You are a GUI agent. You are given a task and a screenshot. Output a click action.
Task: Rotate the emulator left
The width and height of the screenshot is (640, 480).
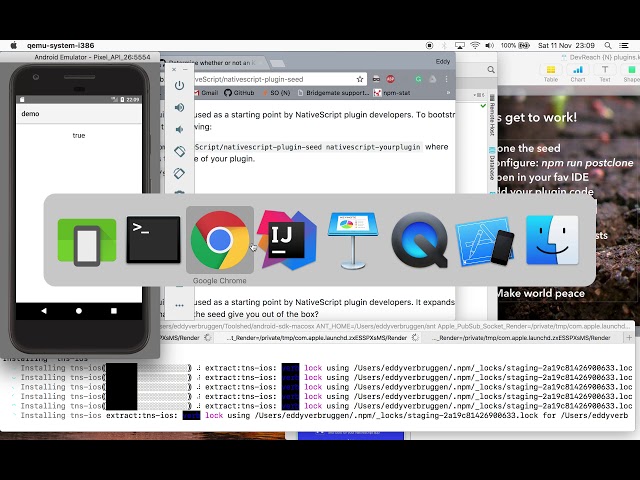coord(179,151)
